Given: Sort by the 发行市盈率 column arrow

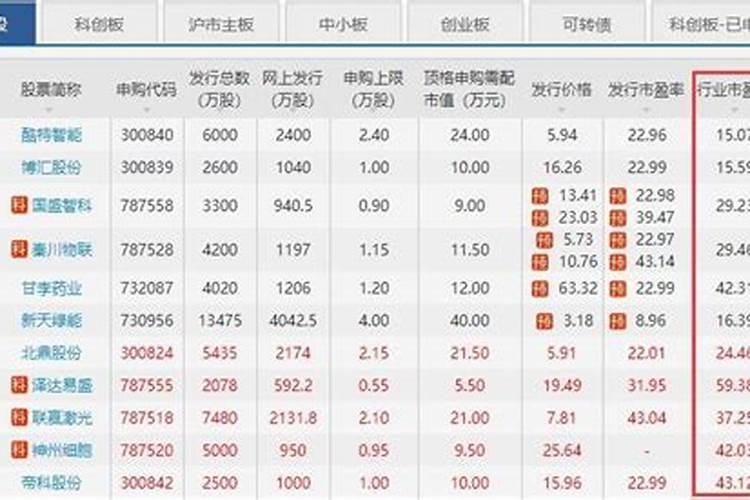Looking at the screenshot, I should pyautogui.click(x=646, y=110).
